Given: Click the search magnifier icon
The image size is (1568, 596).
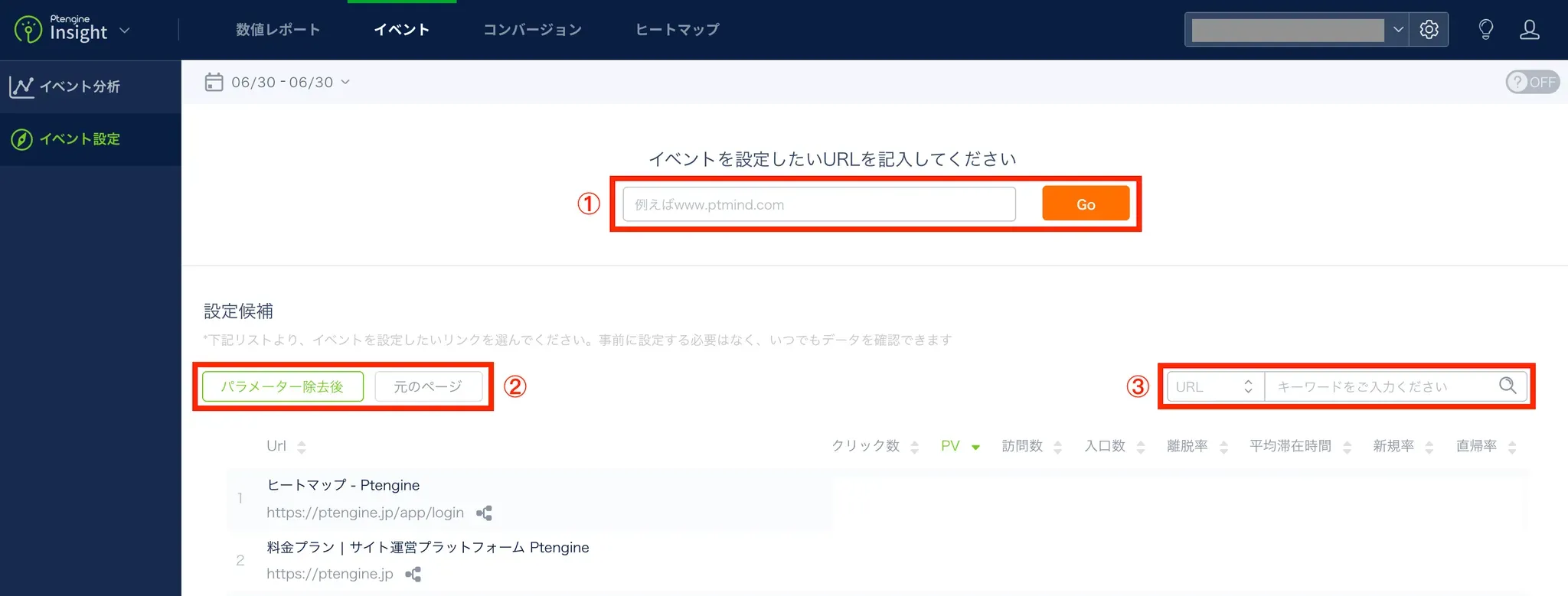Looking at the screenshot, I should click(1507, 386).
